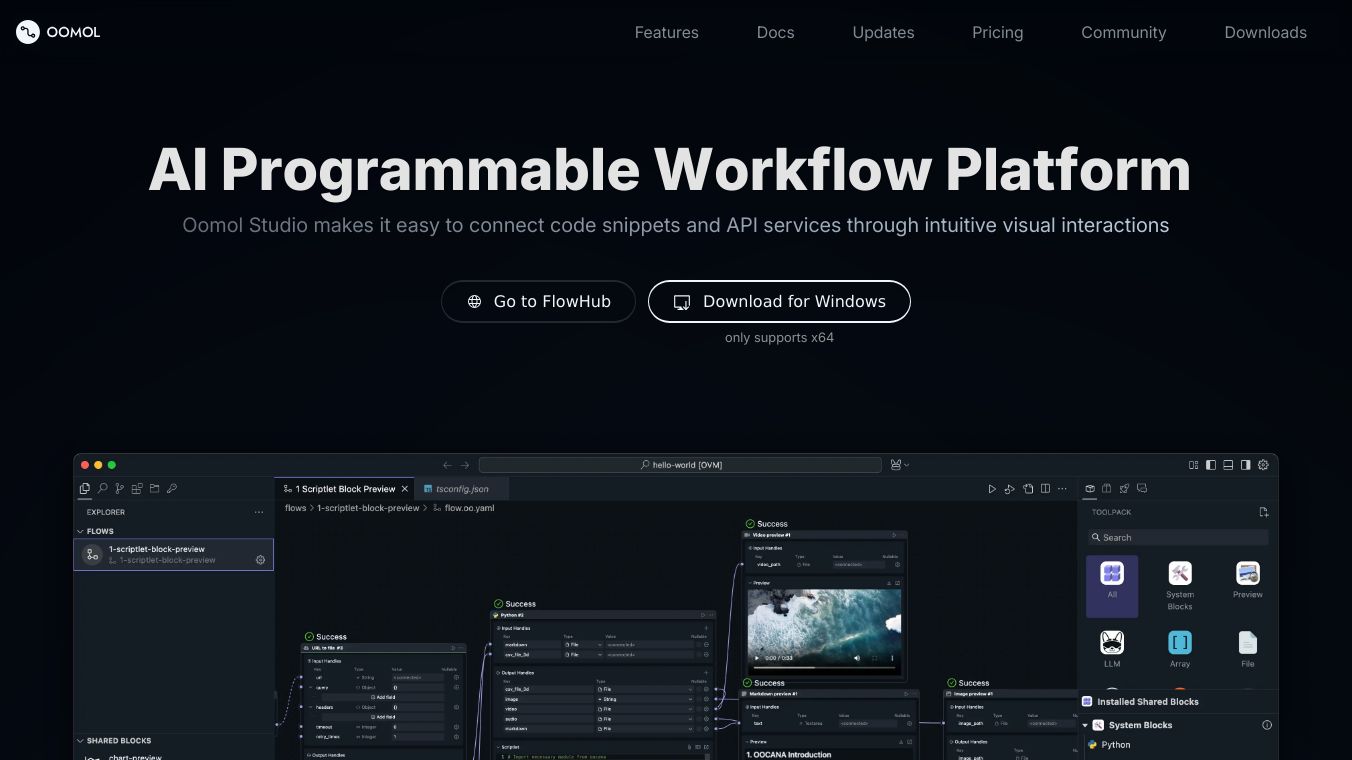
Task: Toggle the bottom panel layout icon
Action: click(x=1228, y=465)
